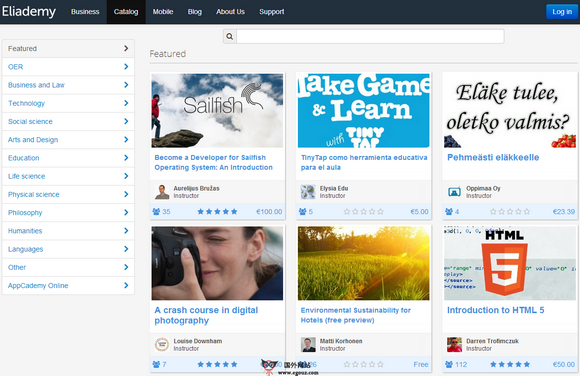This screenshot has height=376, width=580.
Task: Click Make Game & Learn thumbnail
Action: coord(364,111)
